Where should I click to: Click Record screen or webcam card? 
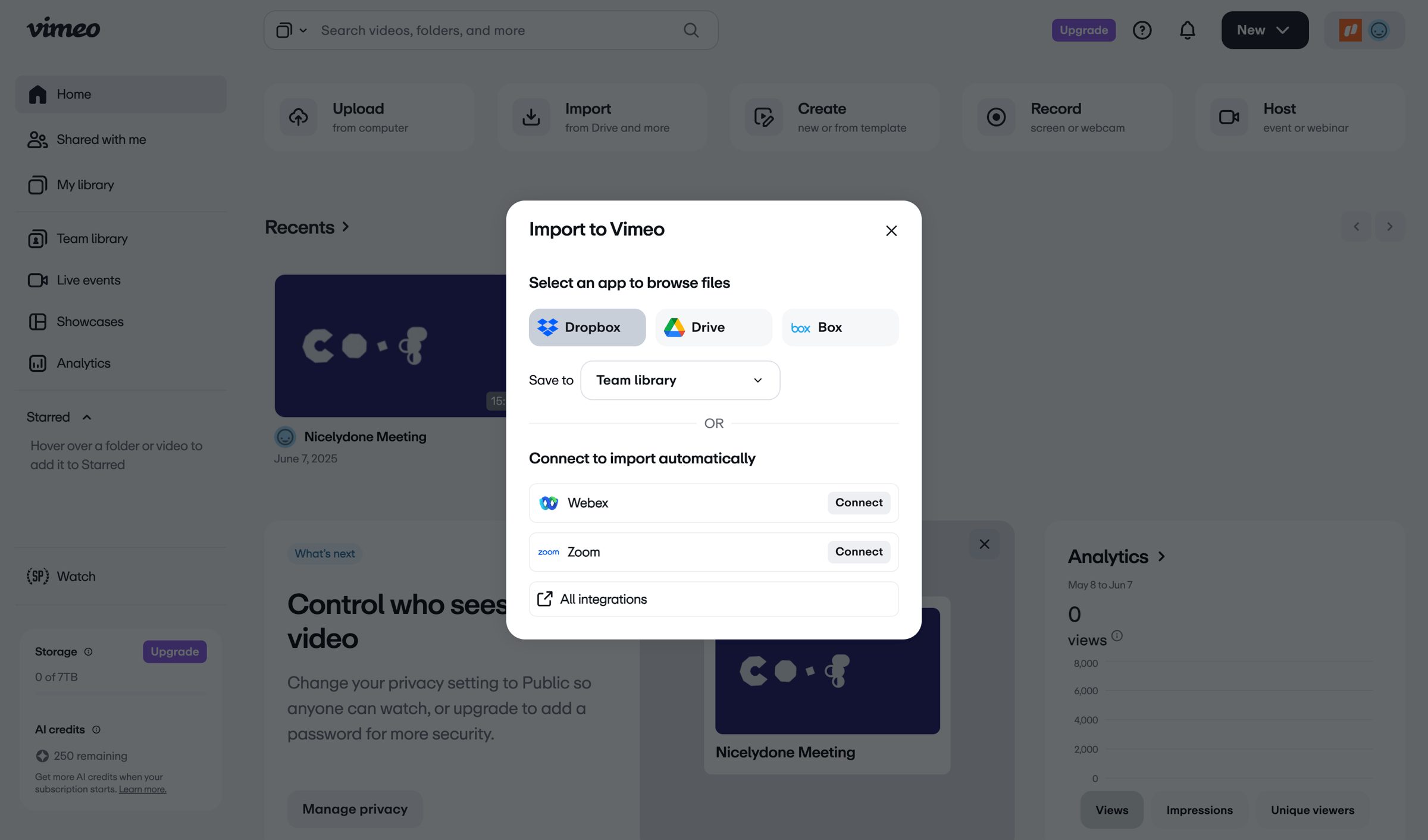click(x=1067, y=117)
